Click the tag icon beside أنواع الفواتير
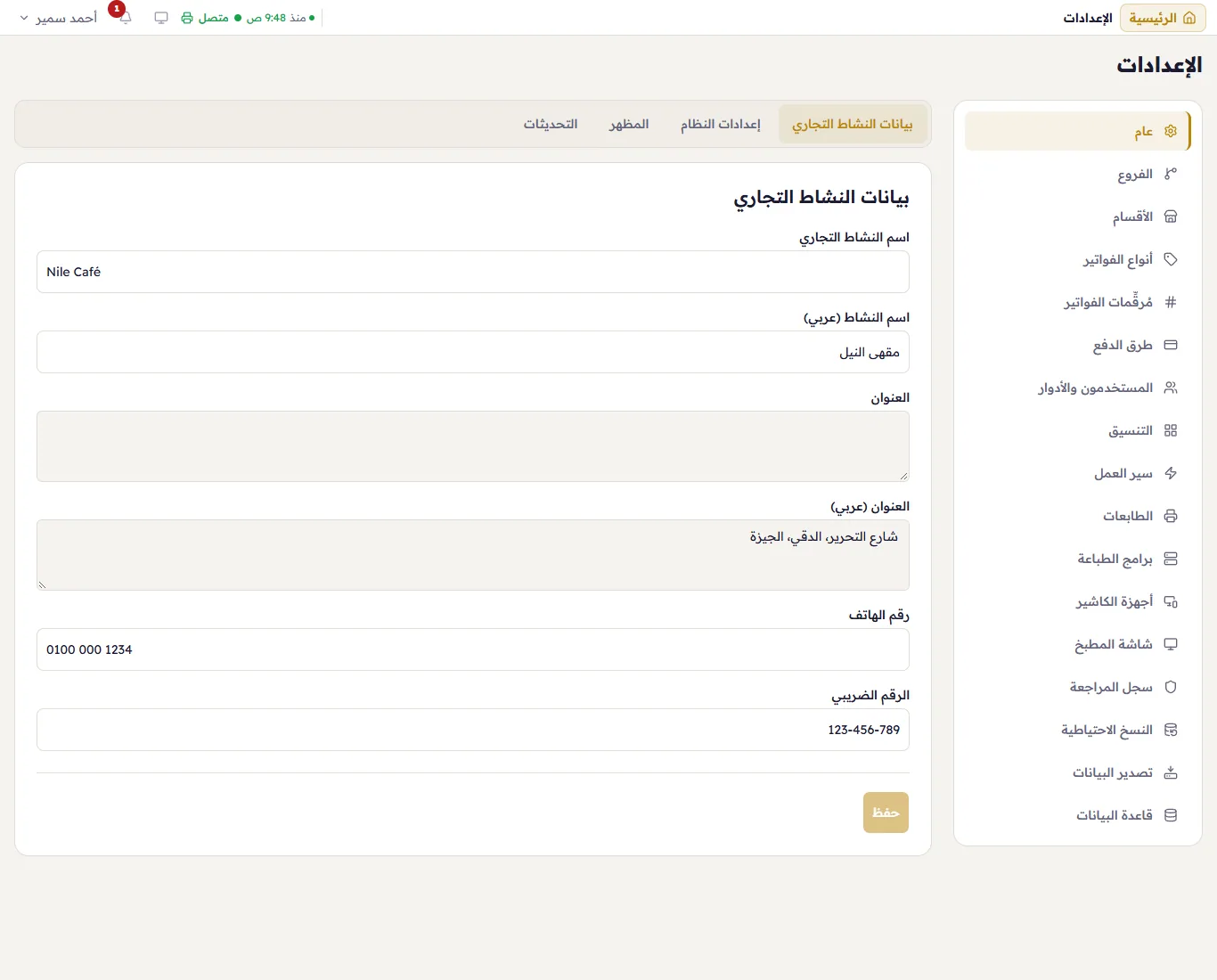 click(1171, 259)
